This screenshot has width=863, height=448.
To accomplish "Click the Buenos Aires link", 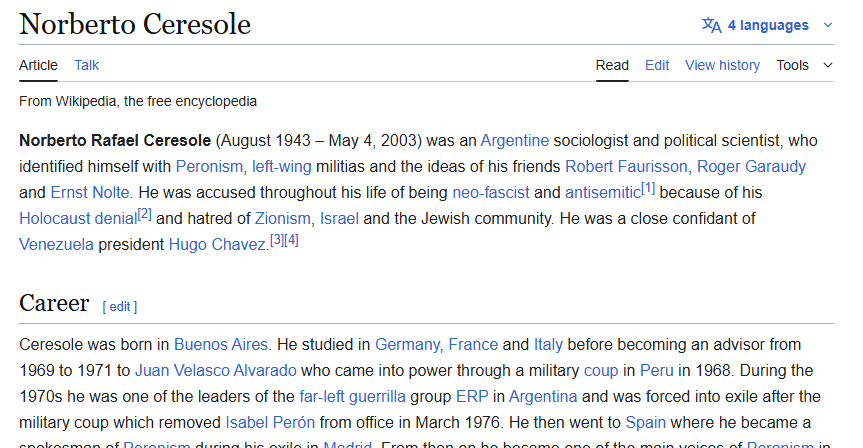I will 221,344.
